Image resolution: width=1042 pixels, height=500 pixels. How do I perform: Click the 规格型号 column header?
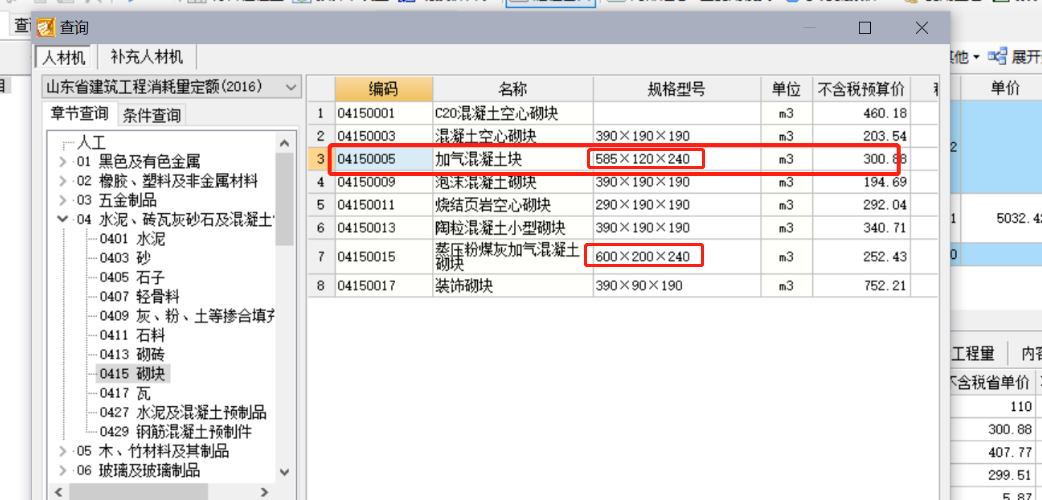pos(677,89)
